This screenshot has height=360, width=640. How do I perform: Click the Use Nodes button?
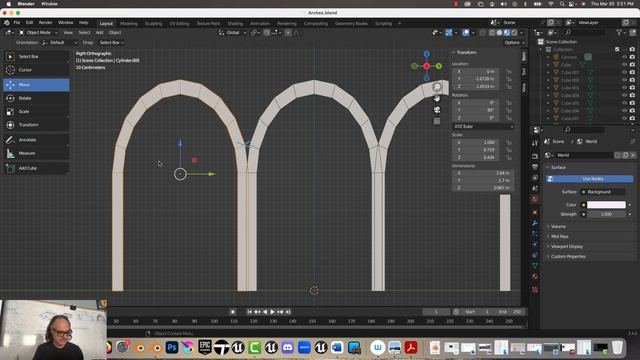pos(589,179)
